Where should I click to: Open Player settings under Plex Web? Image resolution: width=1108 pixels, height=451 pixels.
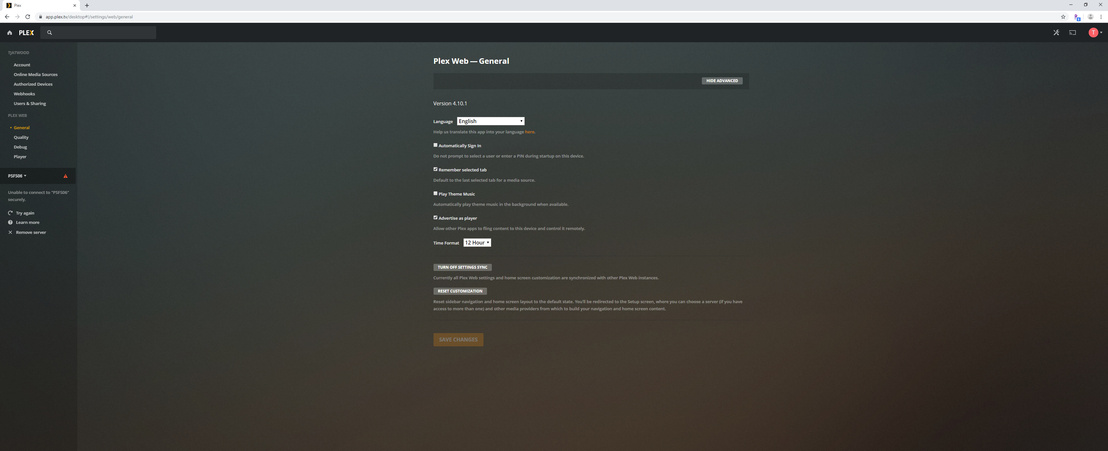(x=20, y=156)
